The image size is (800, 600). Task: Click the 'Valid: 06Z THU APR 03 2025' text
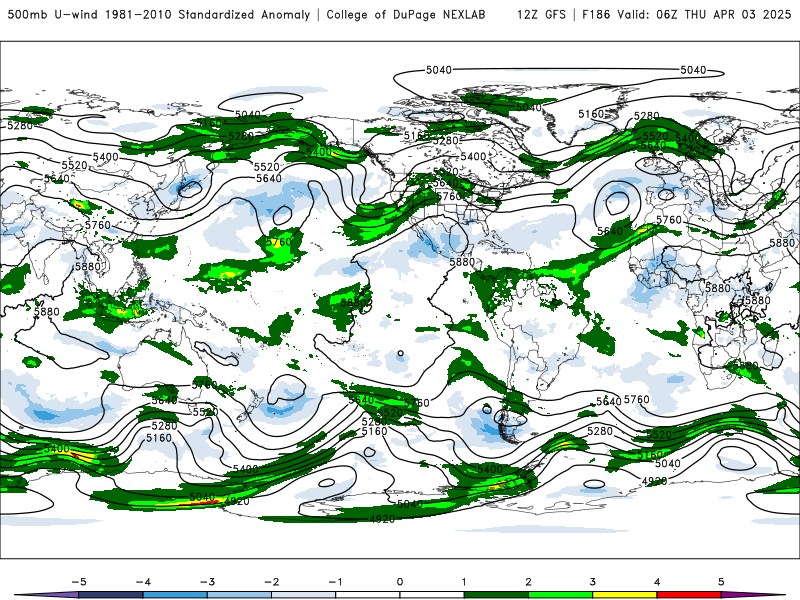(704, 14)
